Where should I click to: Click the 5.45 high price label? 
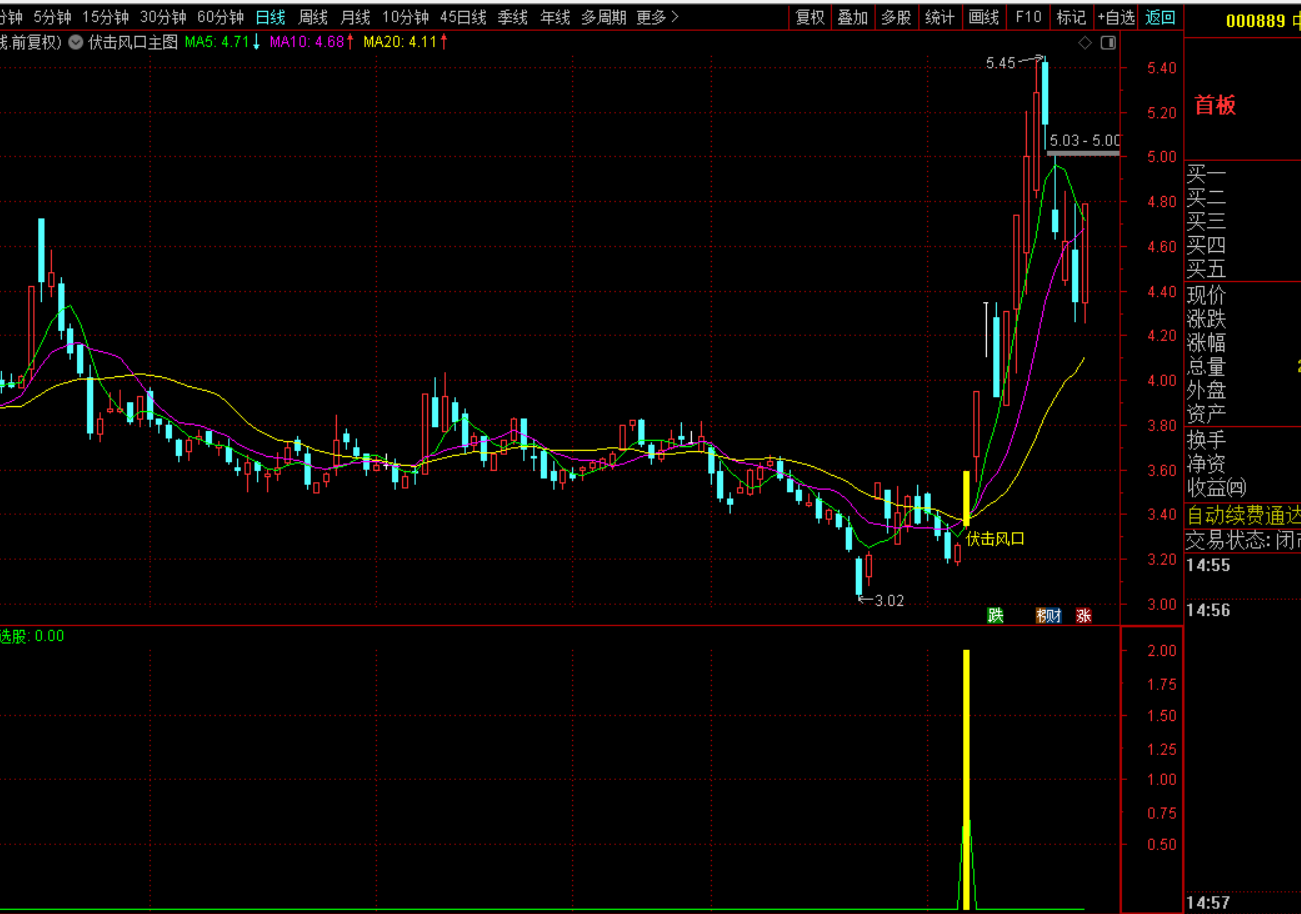pyautogui.click(x=1000, y=62)
